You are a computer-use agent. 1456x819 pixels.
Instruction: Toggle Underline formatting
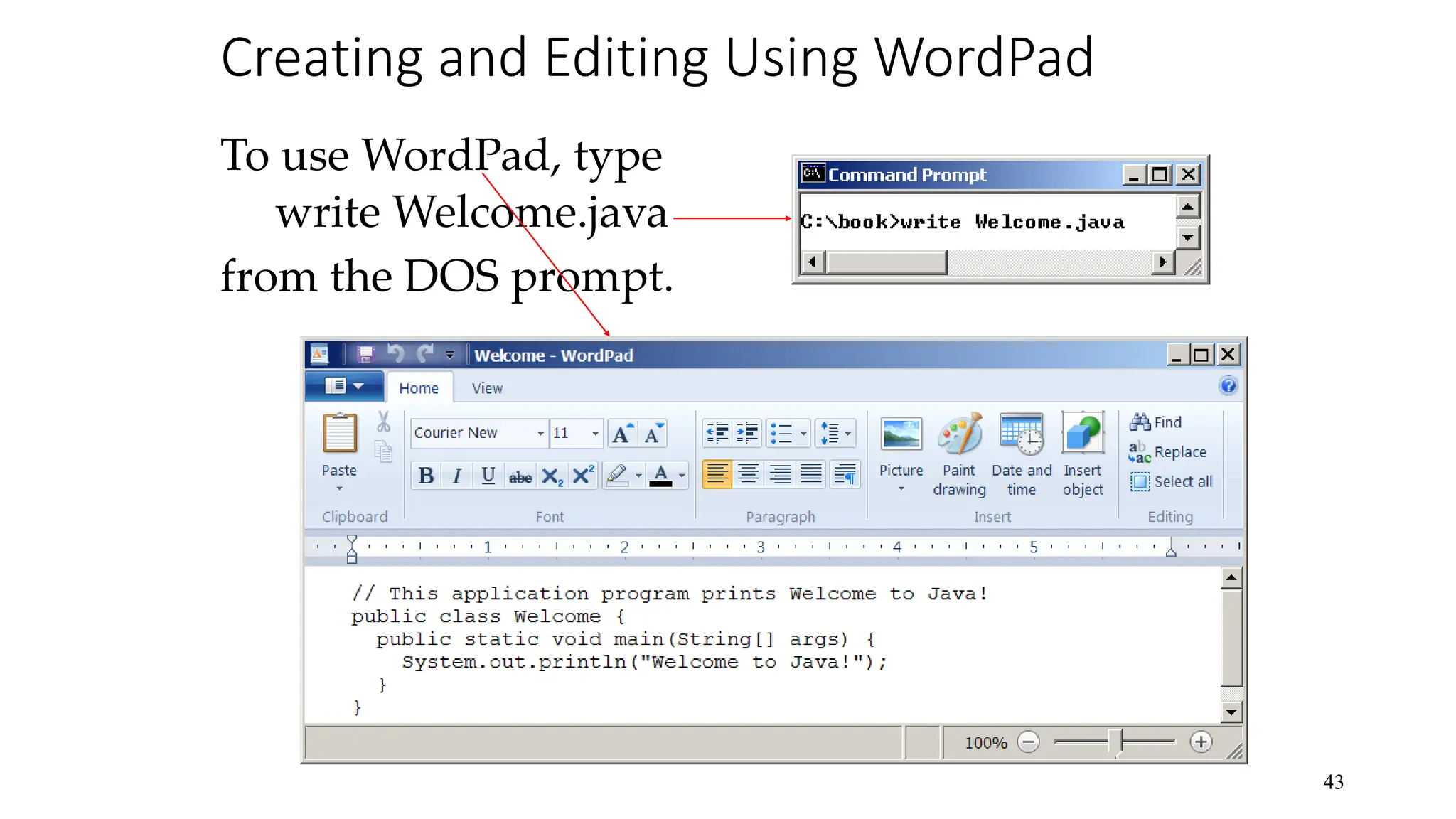point(488,476)
